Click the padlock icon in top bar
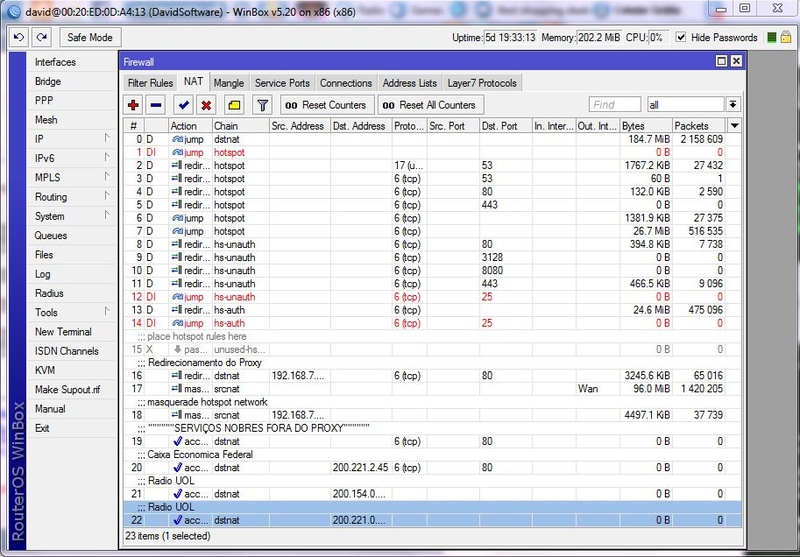800x557 pixels. (x=786, y=37)
